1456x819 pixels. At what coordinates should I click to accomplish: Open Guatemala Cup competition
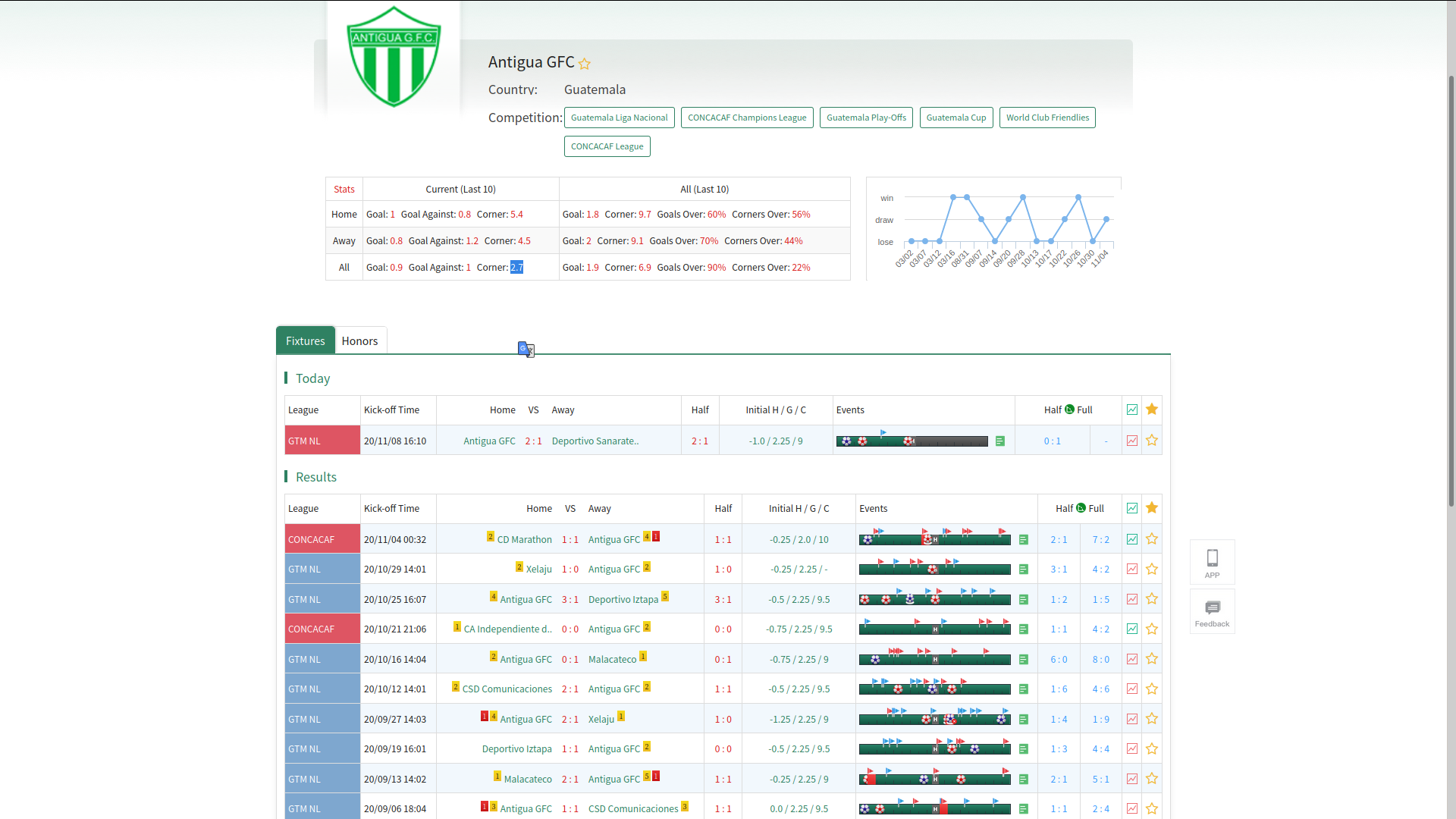point(956,118)
